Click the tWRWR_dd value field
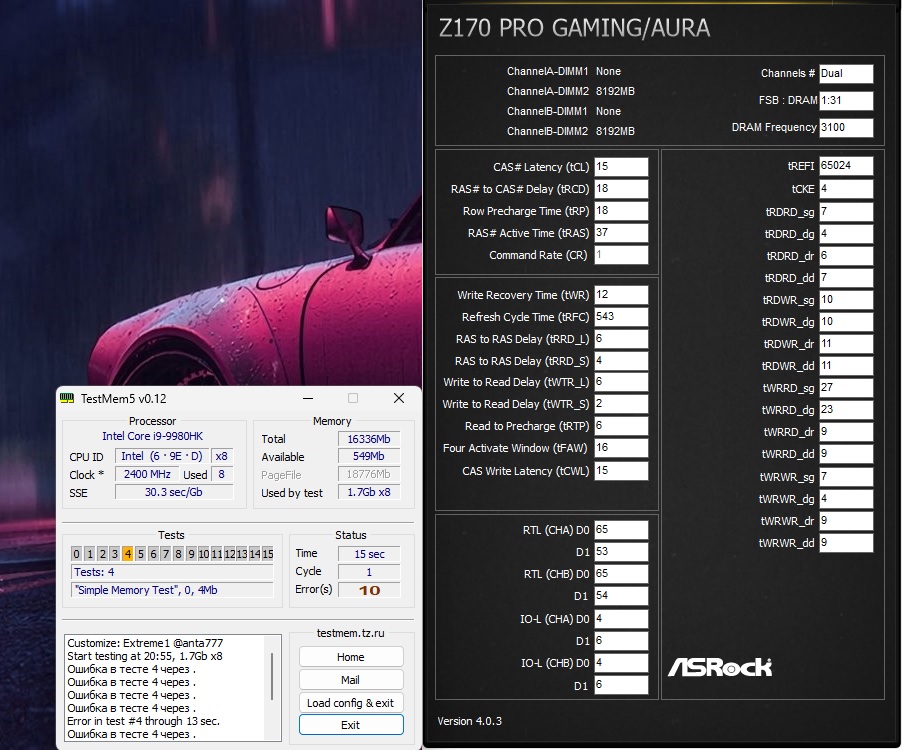This screenshot has height=750, width=902. (846, 542)
